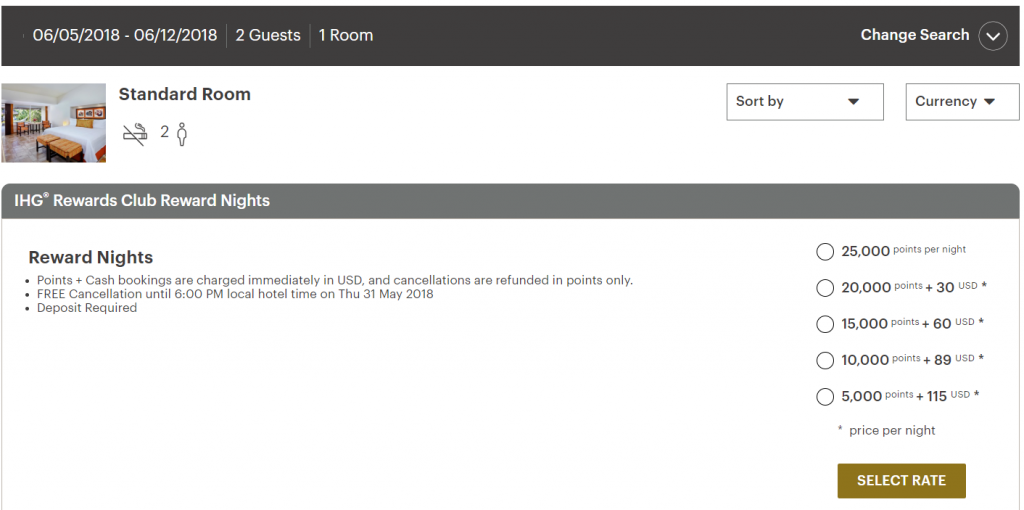Choose the 20,000 points + 30 USD rate
1024x510 pixels.
825,288
